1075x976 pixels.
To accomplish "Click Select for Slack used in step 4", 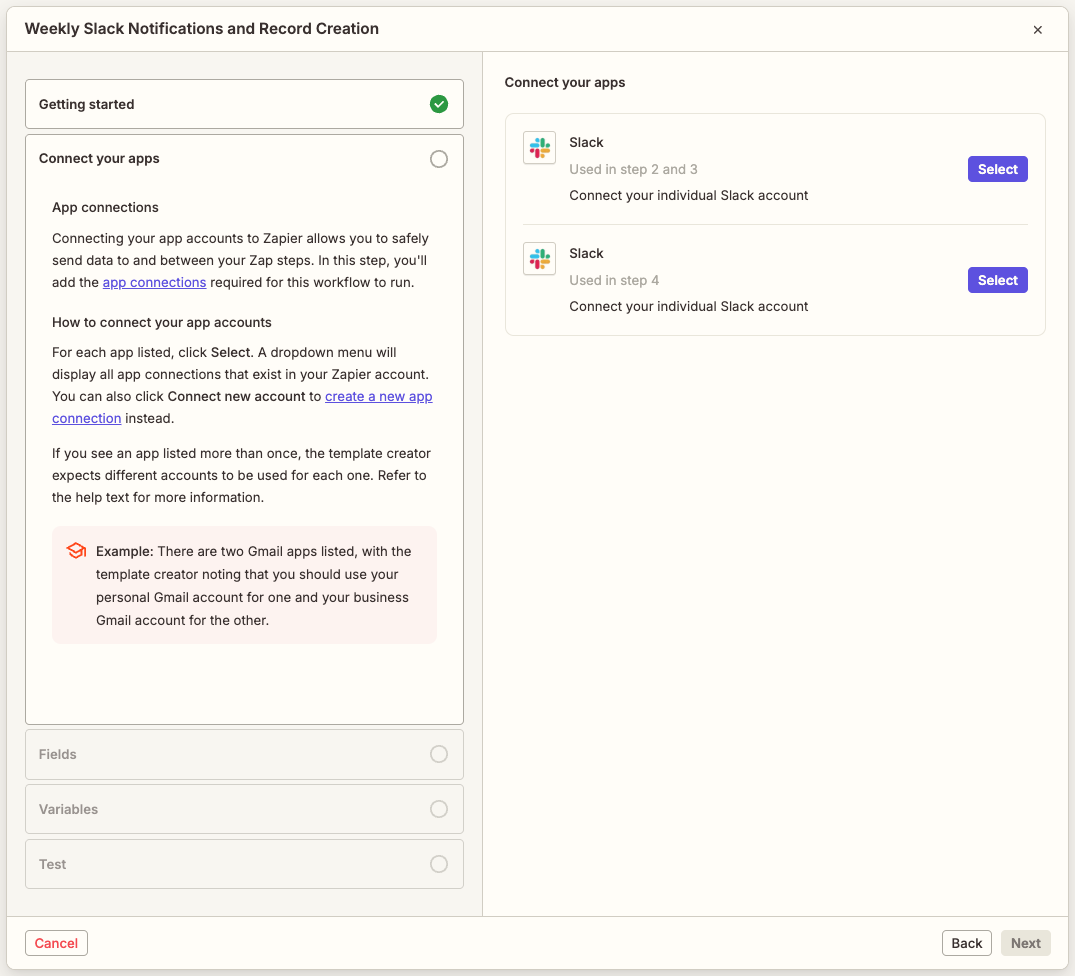I will 997,279.
